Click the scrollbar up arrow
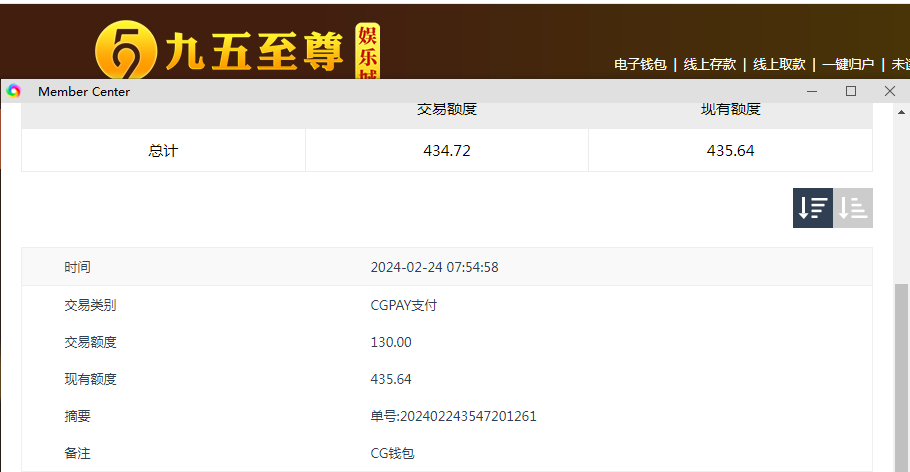 901,112
